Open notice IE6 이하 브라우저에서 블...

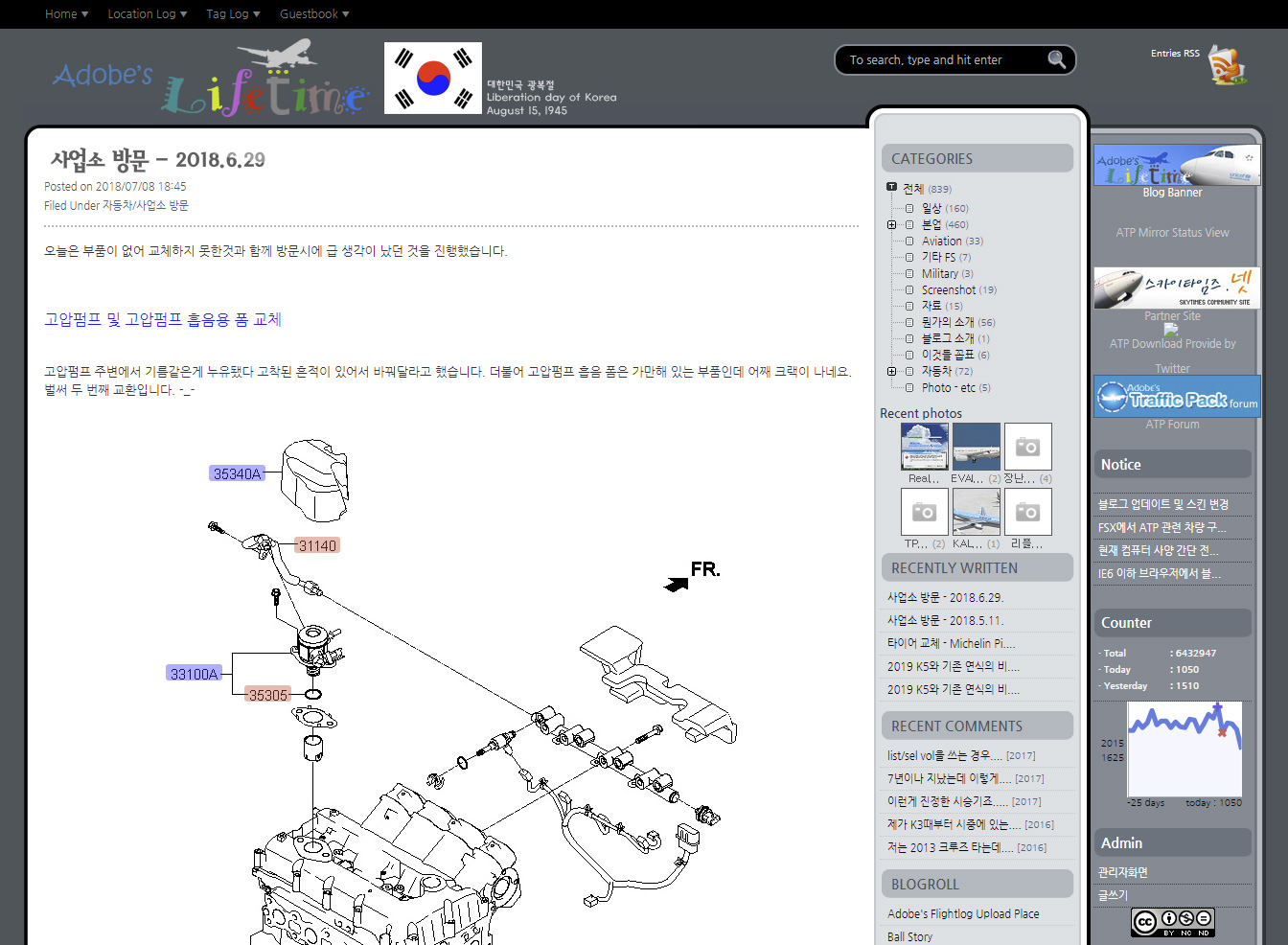tap(1160, 573)
